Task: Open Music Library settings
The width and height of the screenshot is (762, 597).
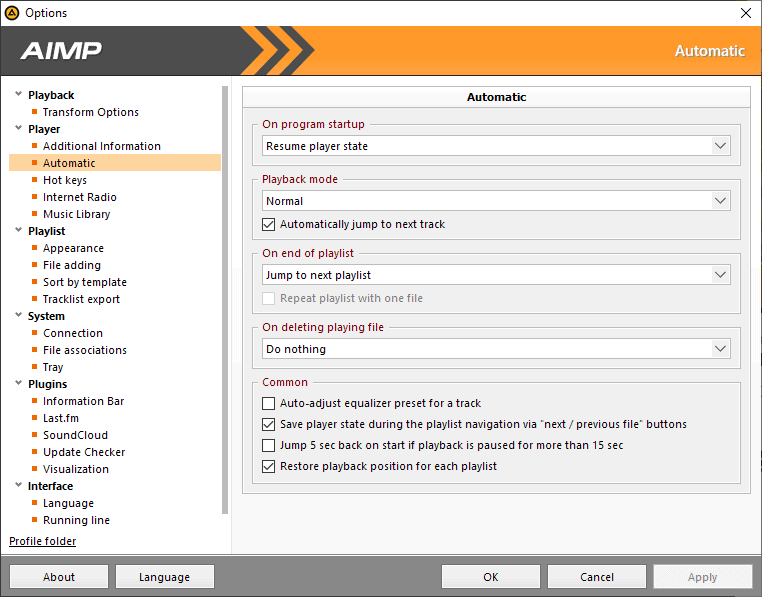Action: pyautogui.click(x=76, y=214)
